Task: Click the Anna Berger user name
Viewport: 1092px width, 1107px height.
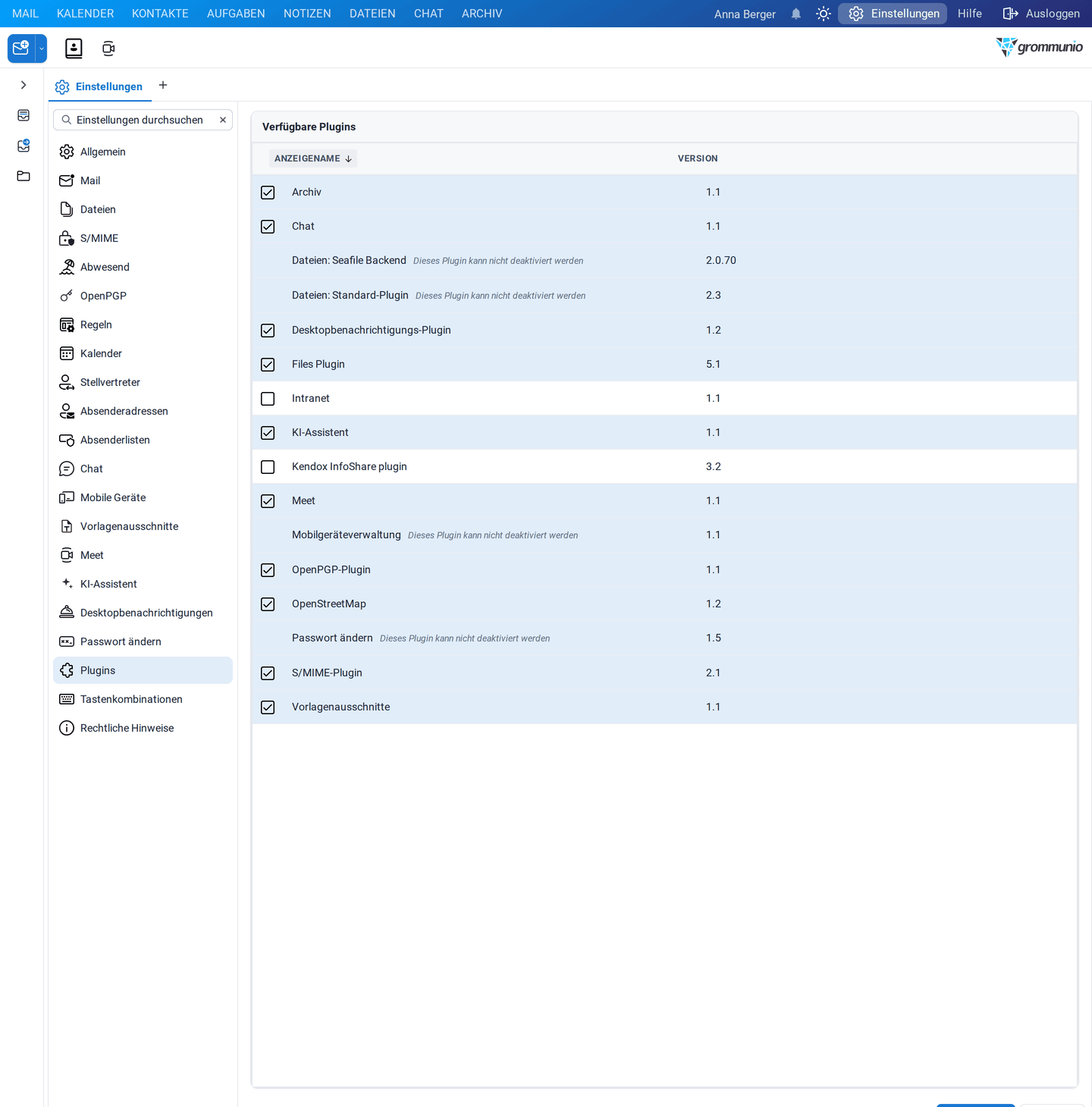Action: (745, 14)
